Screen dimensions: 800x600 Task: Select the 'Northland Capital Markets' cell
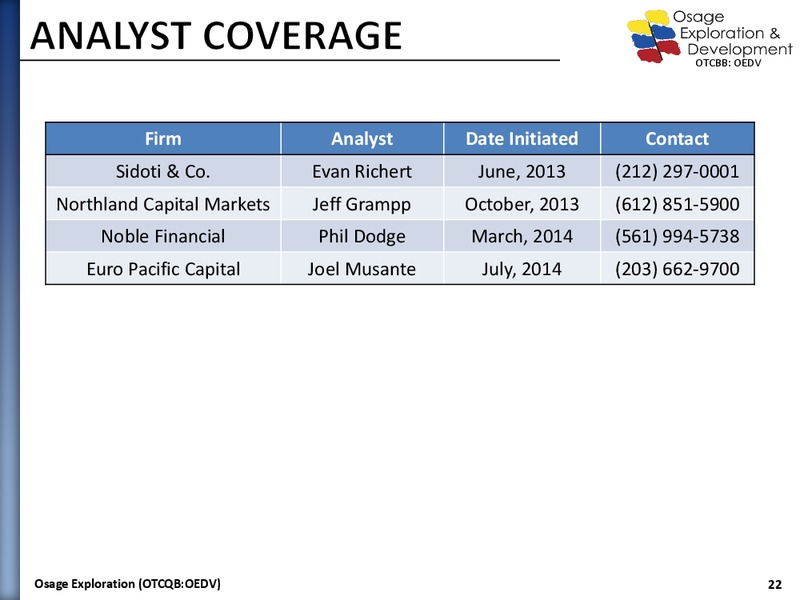click(x=163, y=204)
